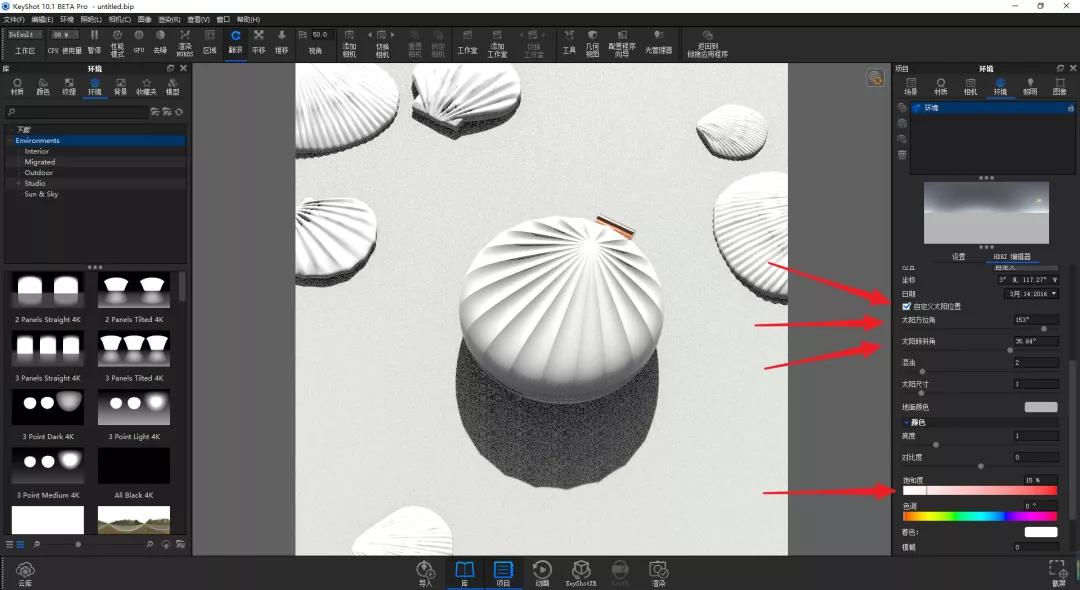This screenshot has width=1080, height=590.
Task: Select the Outdoor folder in library tree
Action: pyautogui.click(x=39, y=172)
